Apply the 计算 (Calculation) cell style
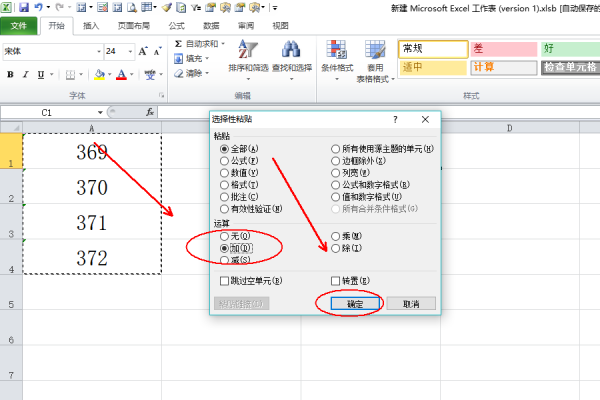 pos(504,68)
